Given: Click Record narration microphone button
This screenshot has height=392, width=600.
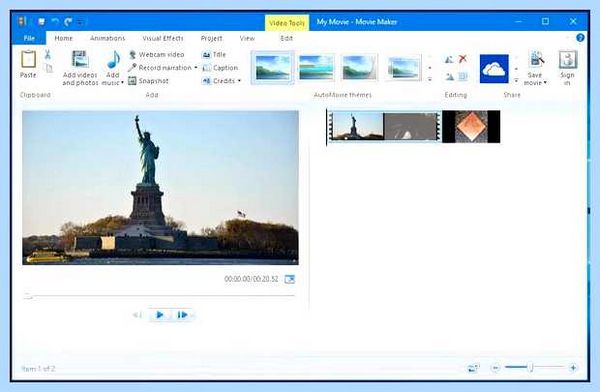Looking at the screenshot, I should [x=160, y=68].
